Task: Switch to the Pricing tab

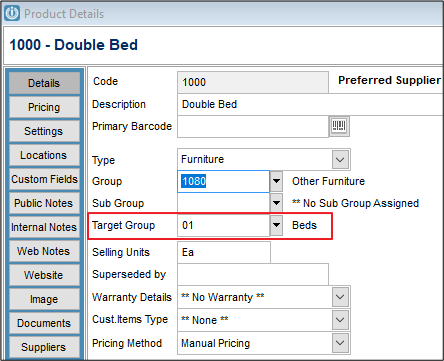Action: (44, 107)
